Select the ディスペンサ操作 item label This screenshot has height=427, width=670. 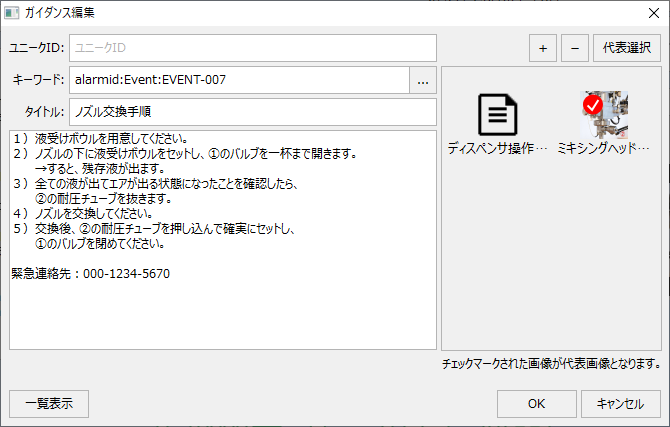click(x=497, y=148)
